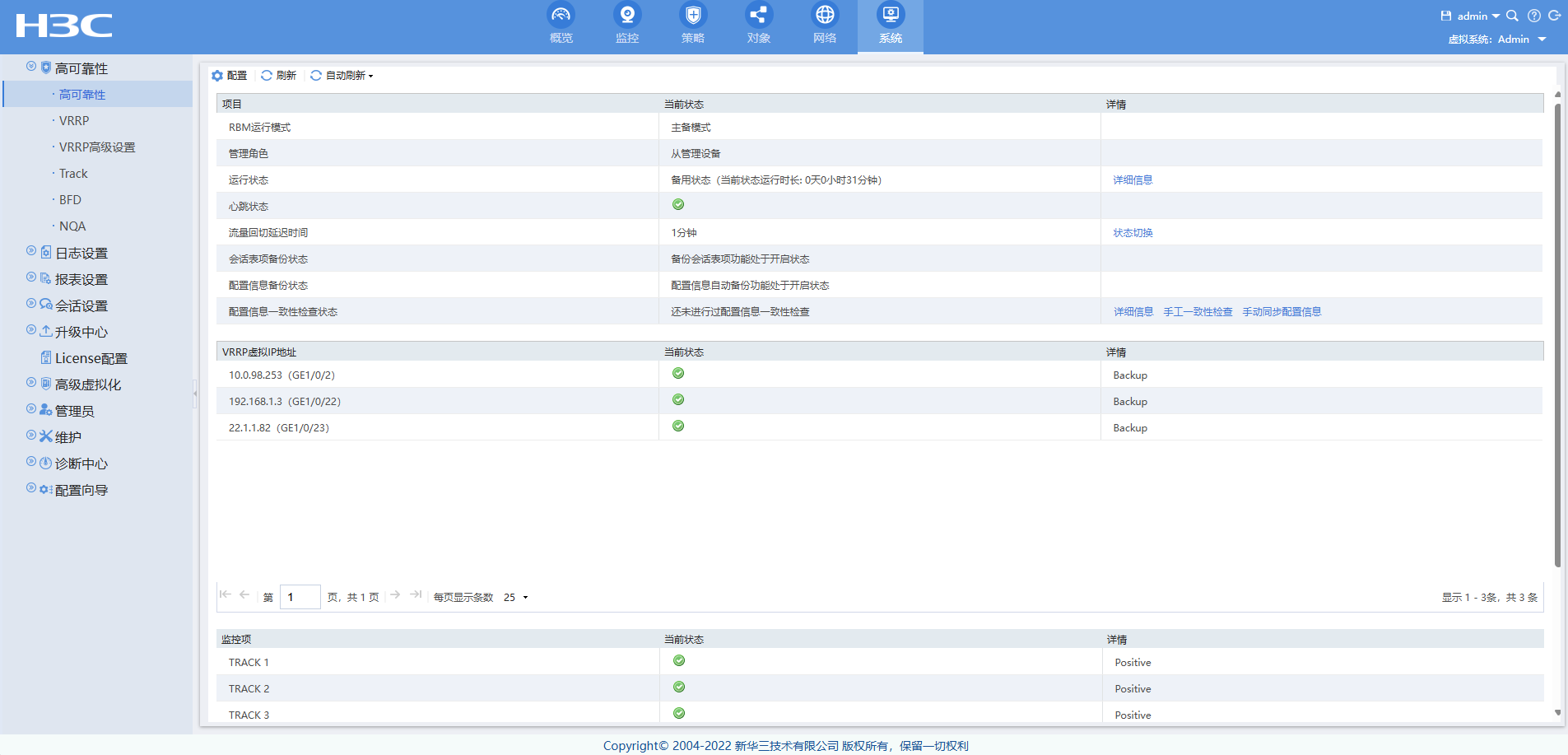The height and width of the screenshot is (755, 1568).
Task: Click the green status icon for 192.168.1.3
Action: point(678,400)
